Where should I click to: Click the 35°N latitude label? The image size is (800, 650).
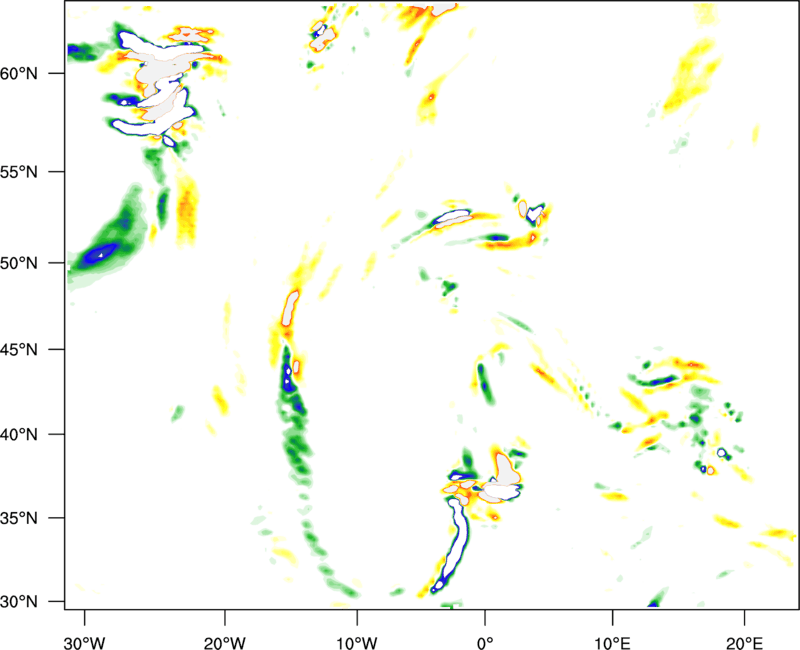[x=19, y=518]
